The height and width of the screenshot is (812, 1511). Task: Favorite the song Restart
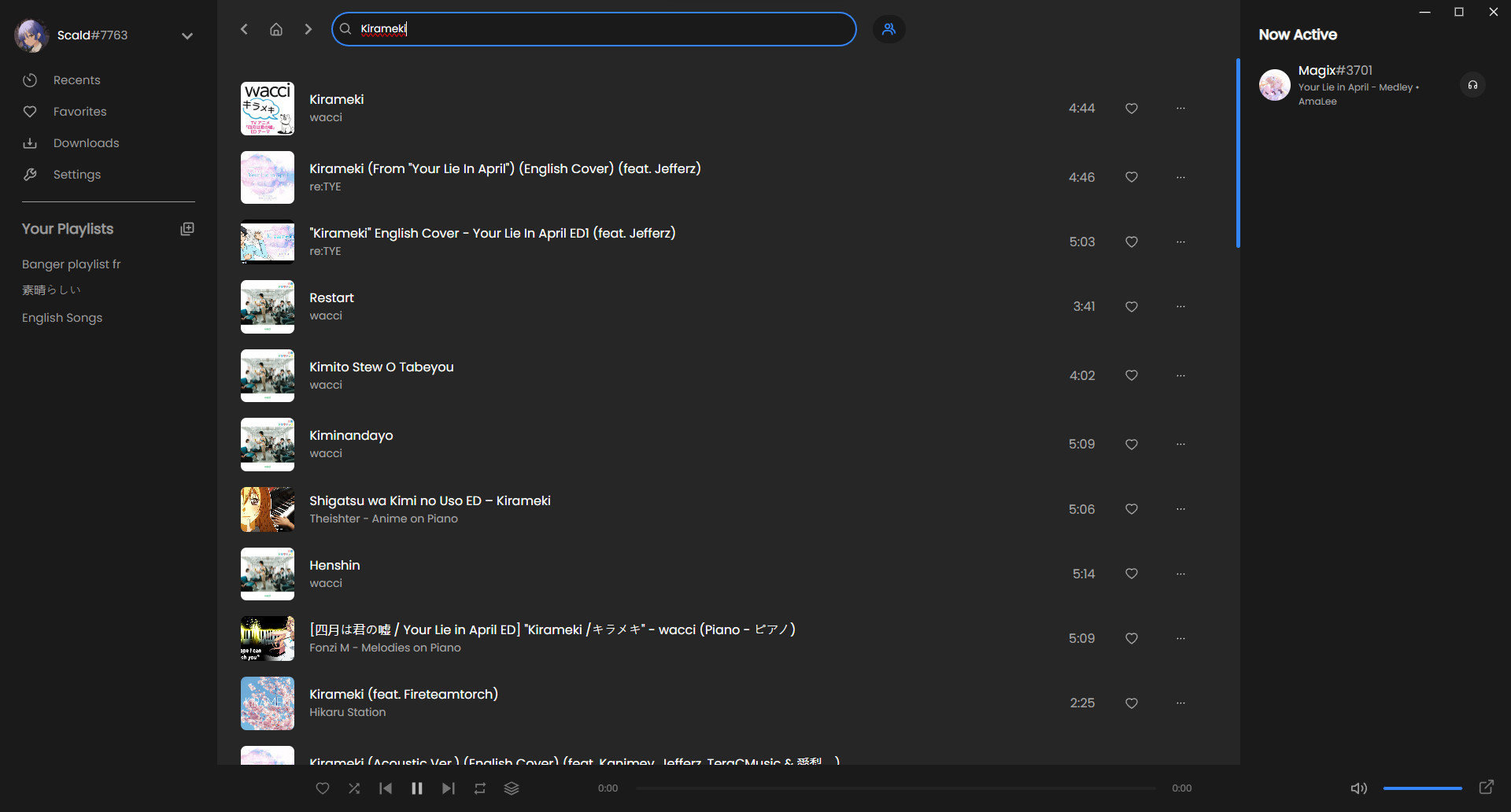click(x=1132, y=307)
